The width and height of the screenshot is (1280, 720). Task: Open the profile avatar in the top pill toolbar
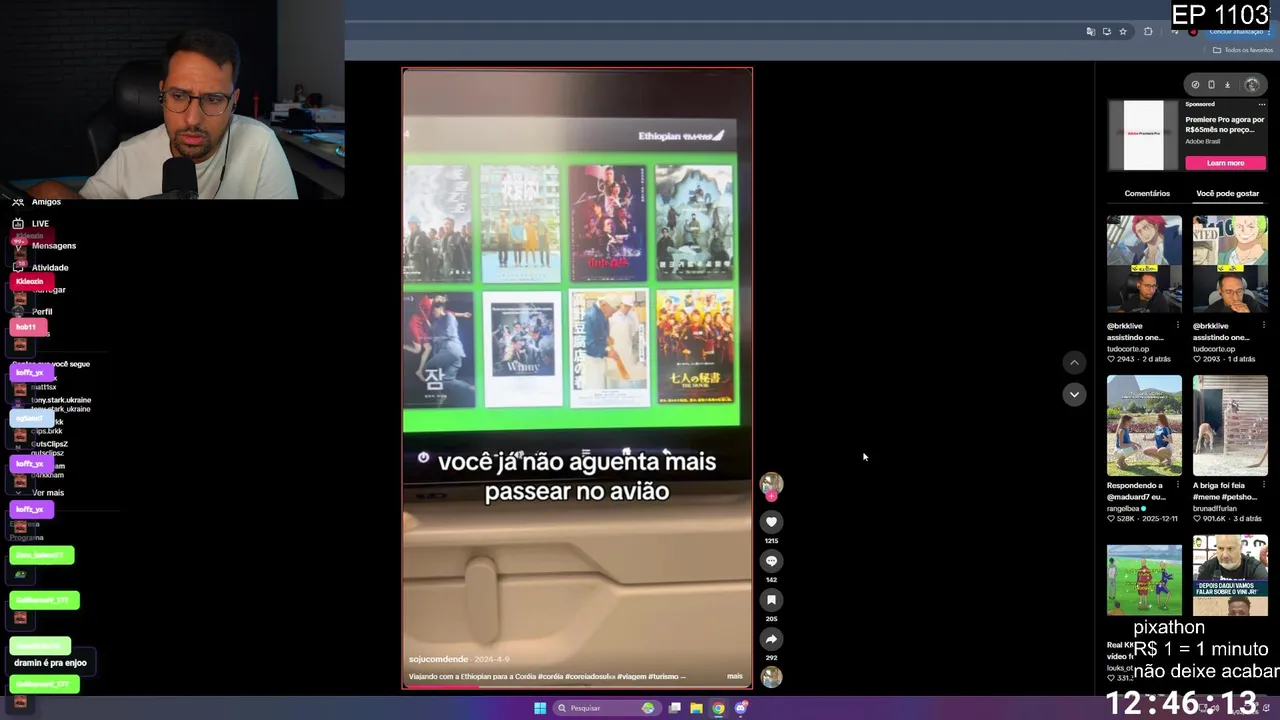[x=1251, y=85]
